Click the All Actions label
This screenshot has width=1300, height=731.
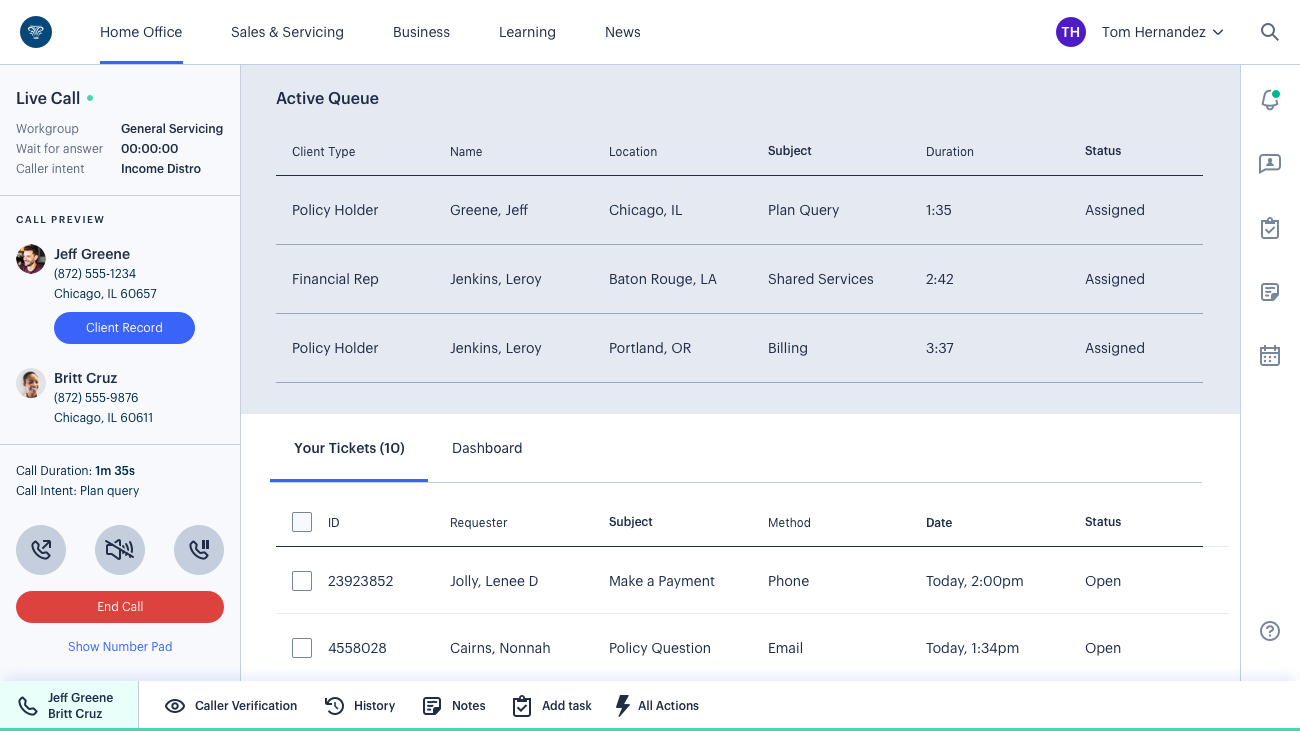click(x=668, y=706)
